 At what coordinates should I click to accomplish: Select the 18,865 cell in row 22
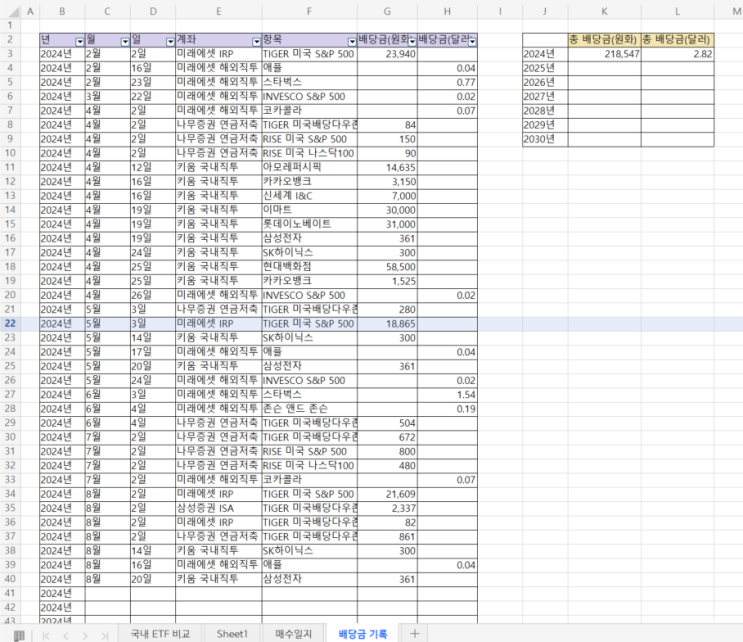[x=387, y=324]
